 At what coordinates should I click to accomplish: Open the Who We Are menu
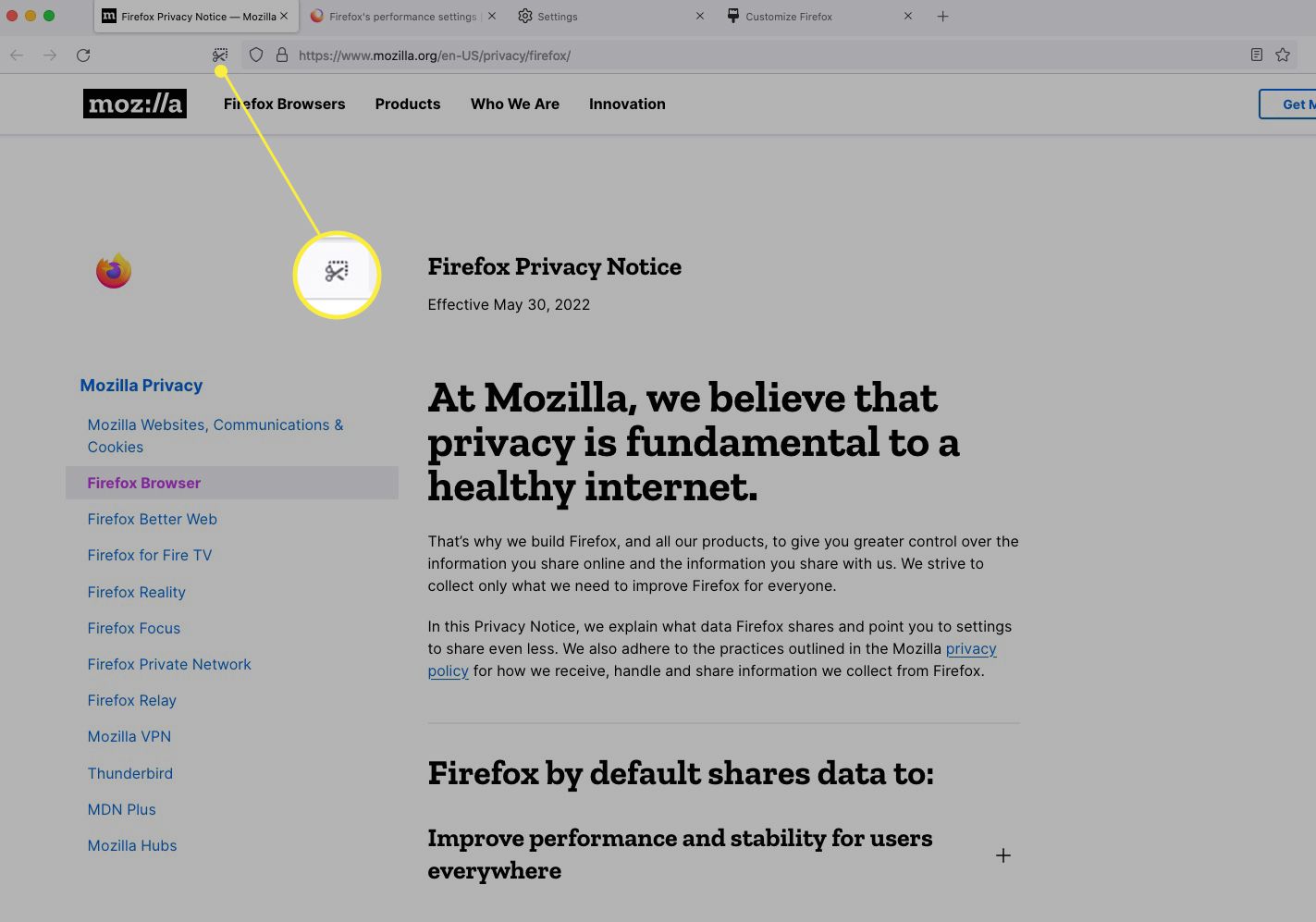pos(515,104)
